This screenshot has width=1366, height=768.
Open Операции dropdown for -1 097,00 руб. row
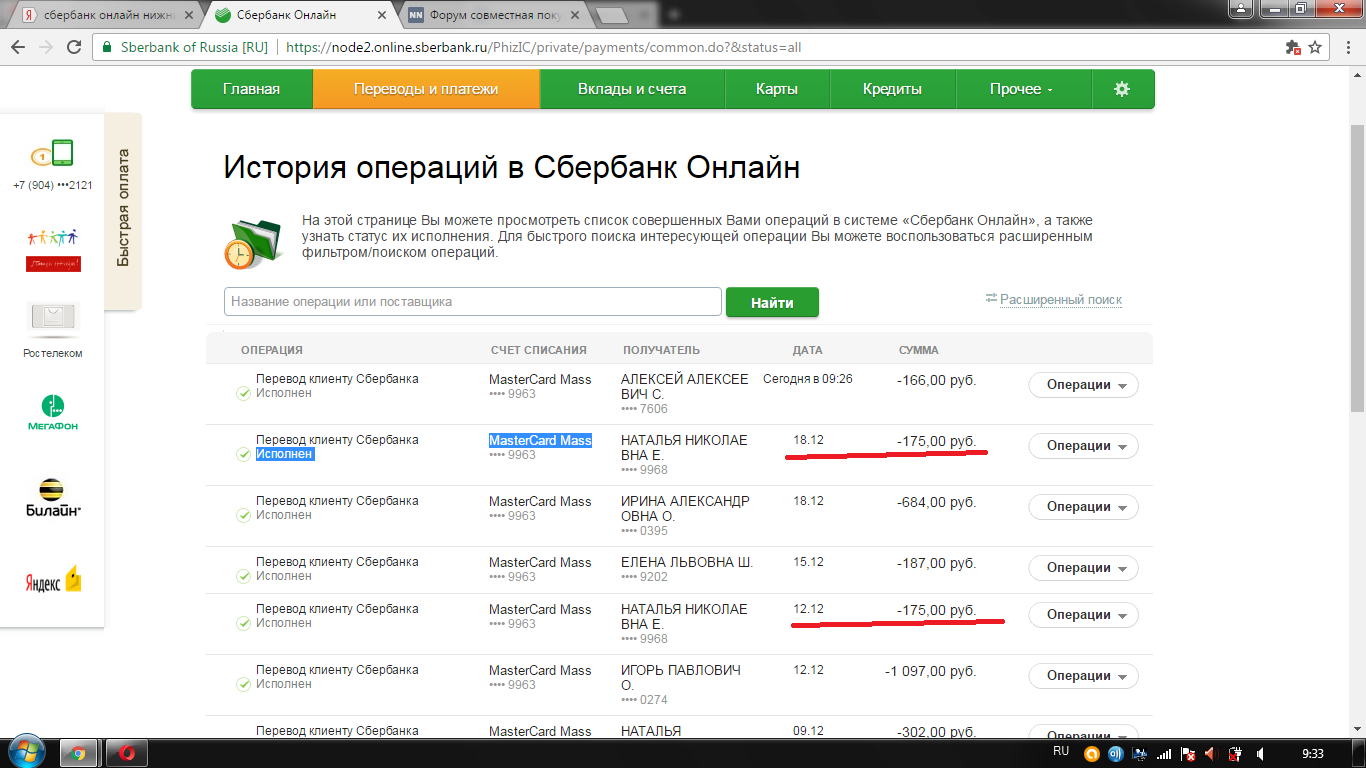[x=1083, y=676]
